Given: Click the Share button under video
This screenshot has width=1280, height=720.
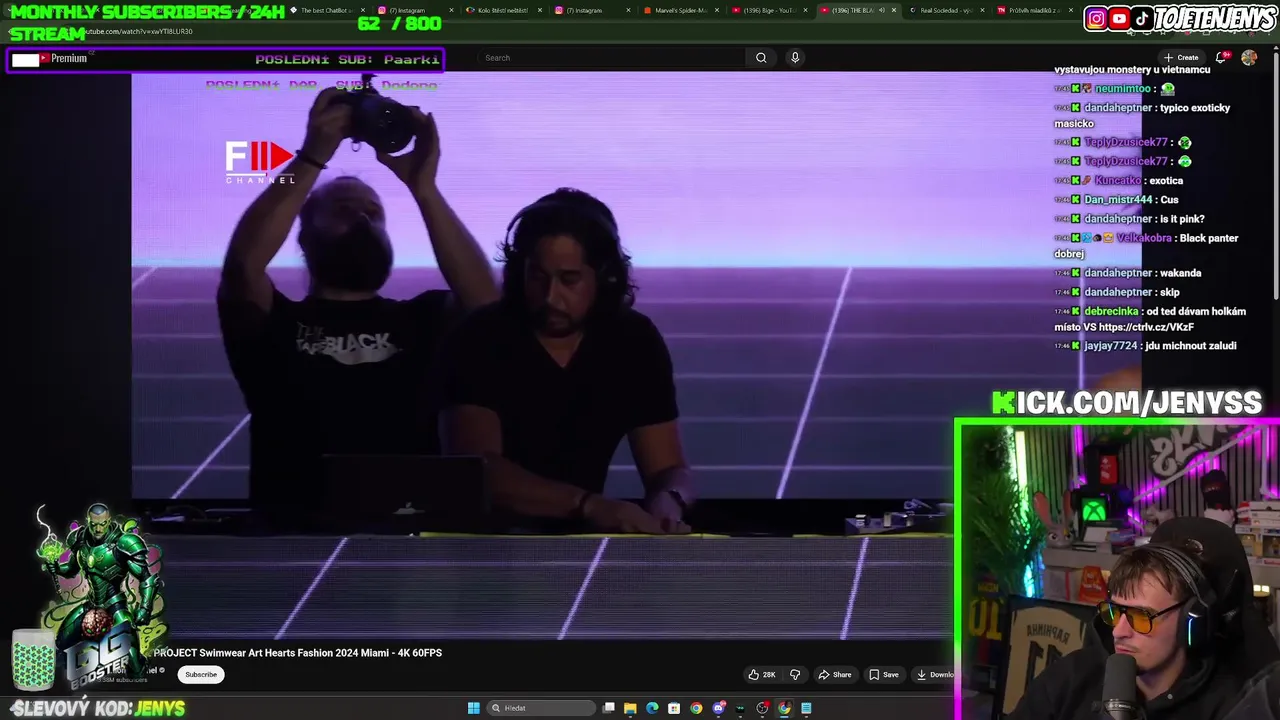Looking at the screenshot, I should pyautogui.click(x=835, y=675).
